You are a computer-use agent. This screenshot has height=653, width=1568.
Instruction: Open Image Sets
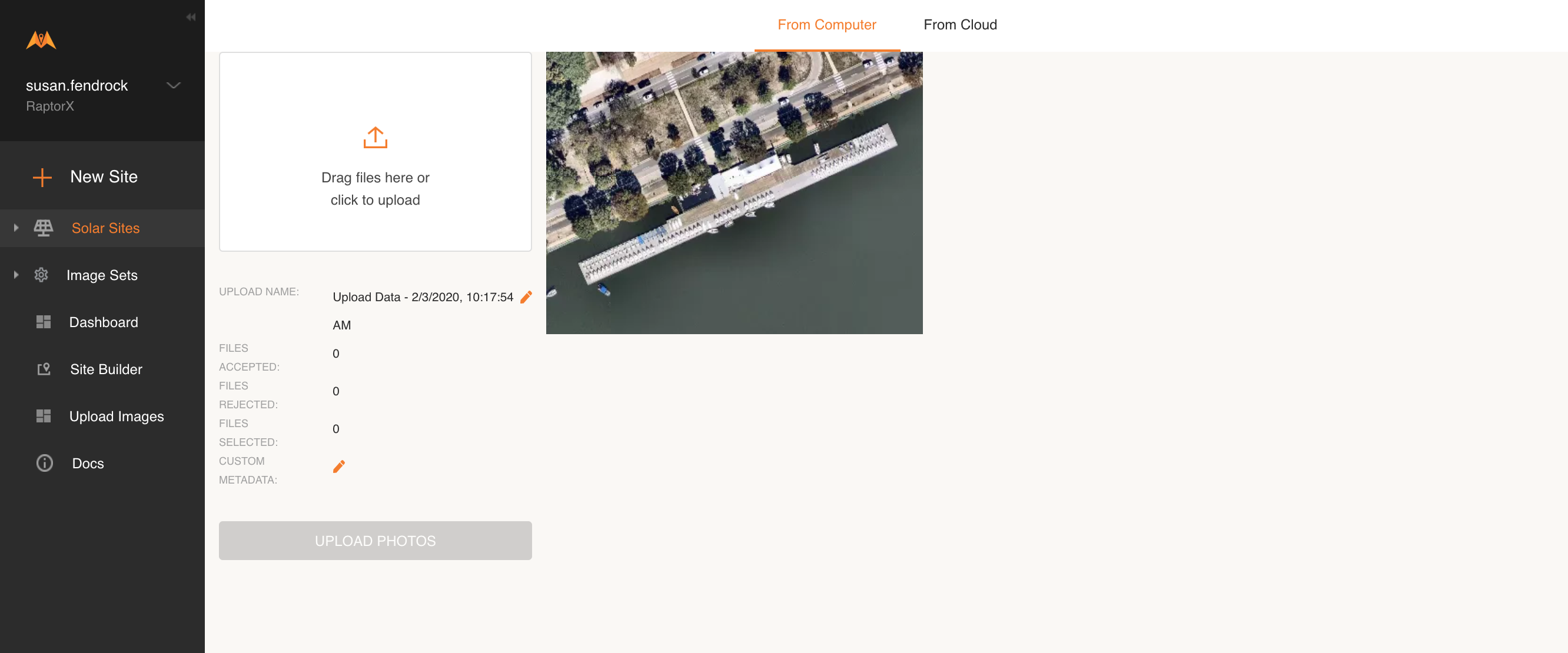point(102,275)
